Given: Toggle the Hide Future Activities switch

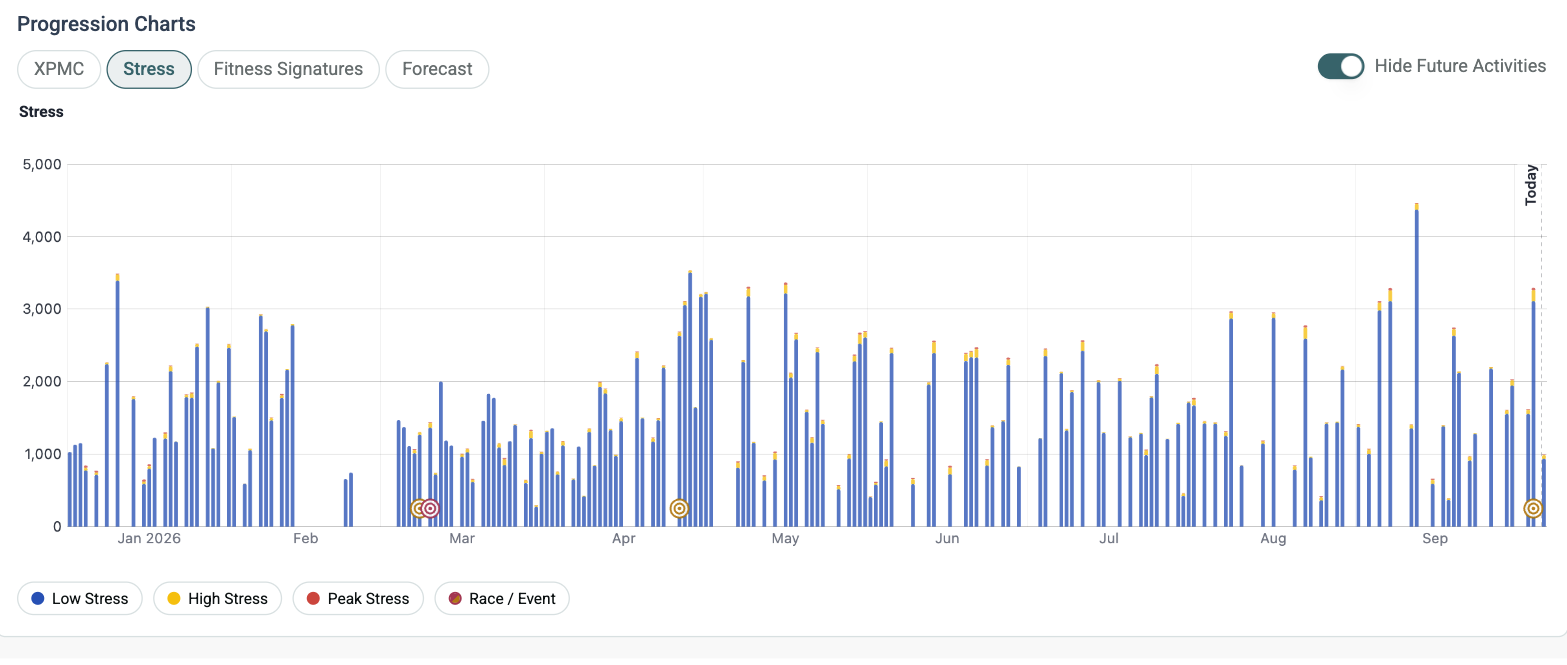Looking at the screenshot, I should 1341,66.
